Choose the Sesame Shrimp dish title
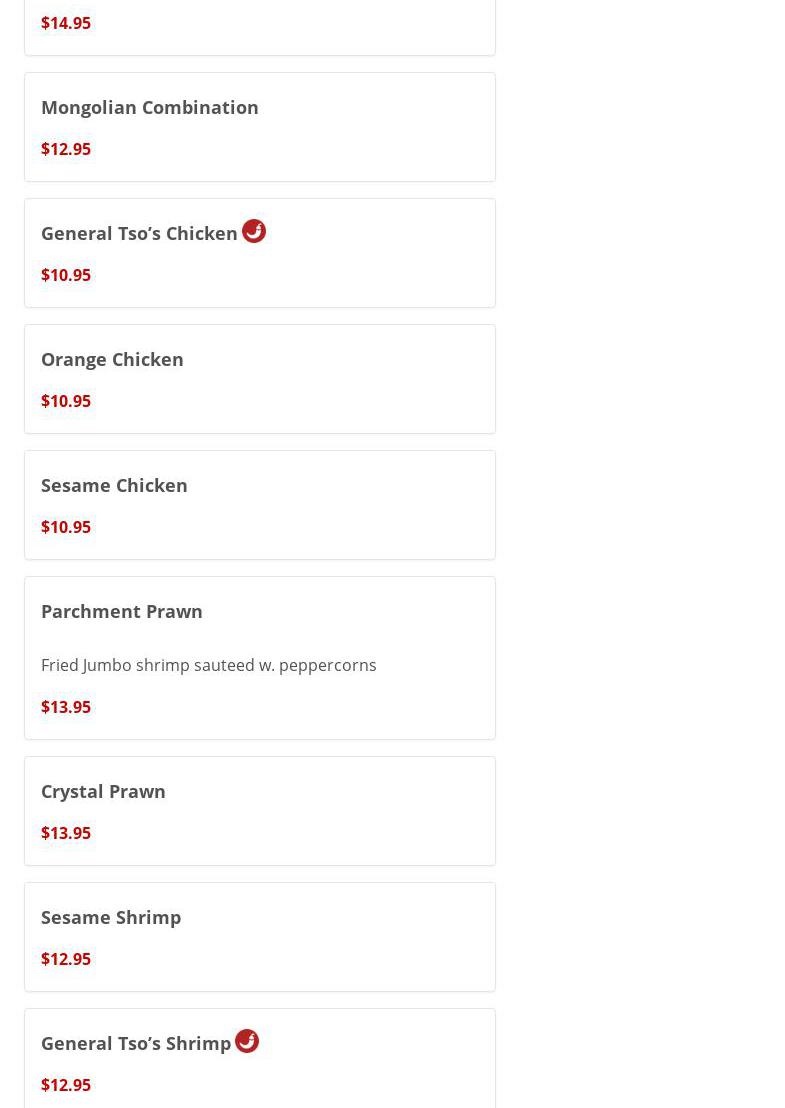The image size is (785, 1108). (x=111, y=917)
